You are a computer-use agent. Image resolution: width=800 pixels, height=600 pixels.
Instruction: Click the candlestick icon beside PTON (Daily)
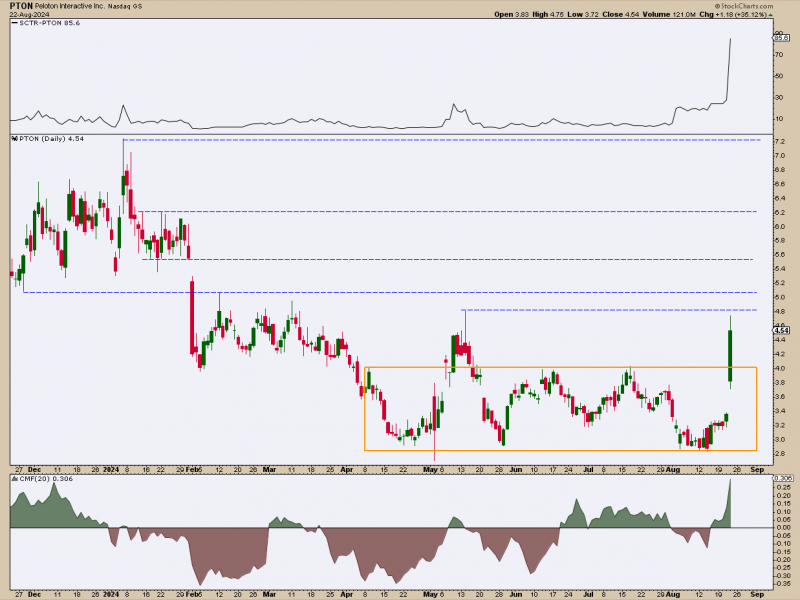click(15, 138)
